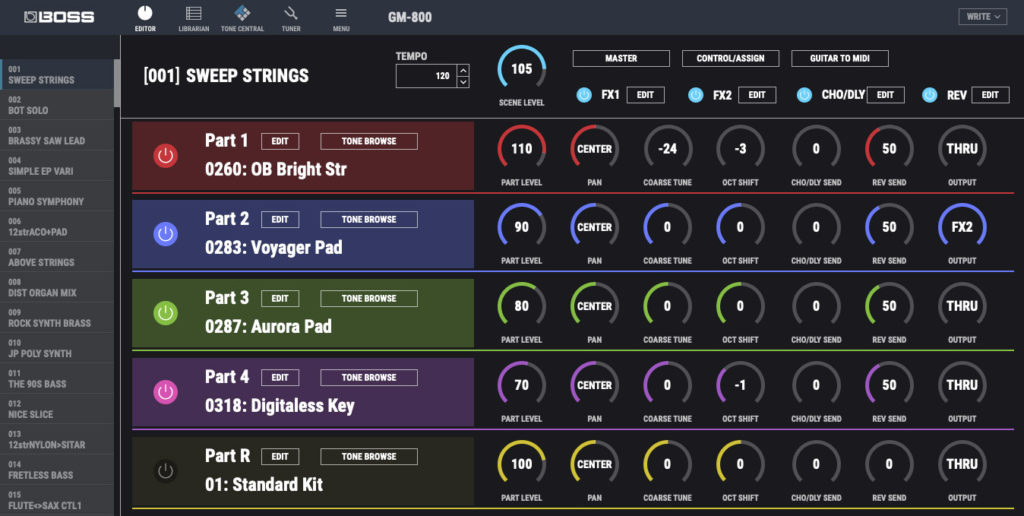
Task: Select scene 005 PIANO SYMPHONY
Action: click(57, 196)
